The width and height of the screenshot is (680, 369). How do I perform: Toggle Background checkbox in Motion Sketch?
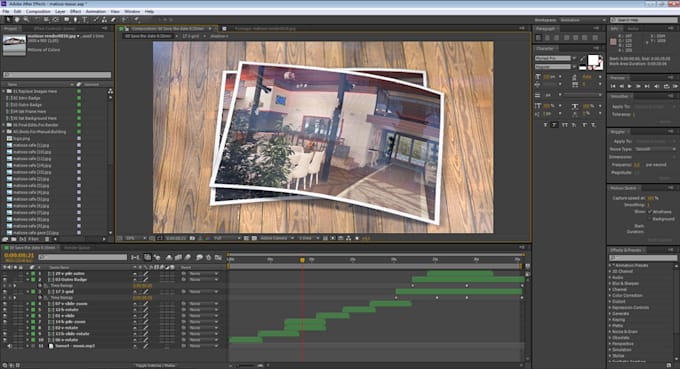[x=650, y=219]
